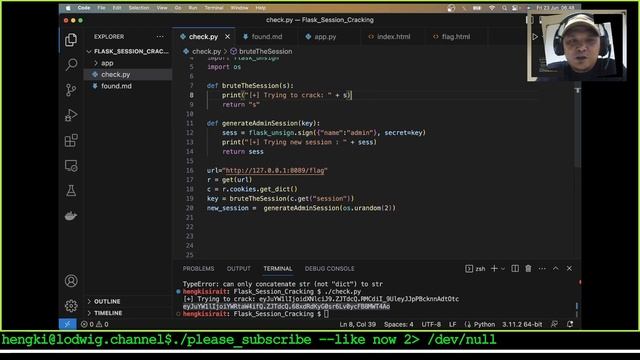Open the Manage gear icon

coord(71,306)
